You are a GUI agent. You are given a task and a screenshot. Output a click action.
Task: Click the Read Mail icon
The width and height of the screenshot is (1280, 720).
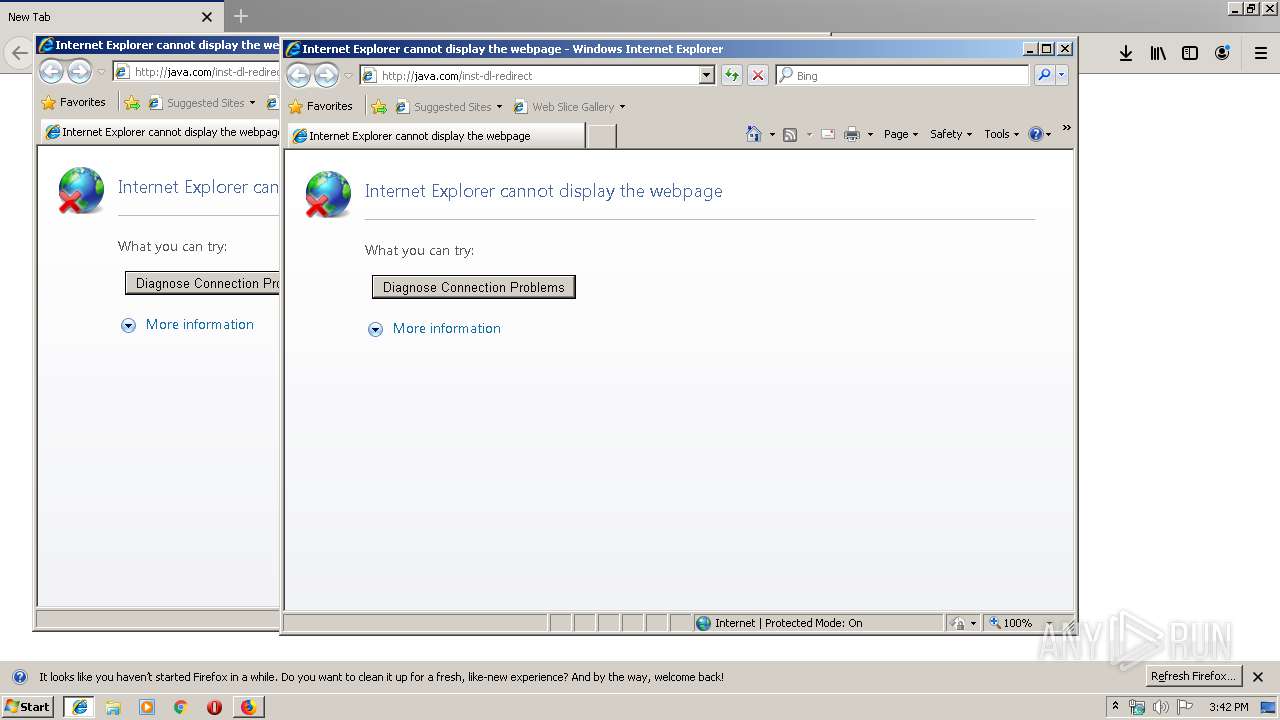pos(828,134)
